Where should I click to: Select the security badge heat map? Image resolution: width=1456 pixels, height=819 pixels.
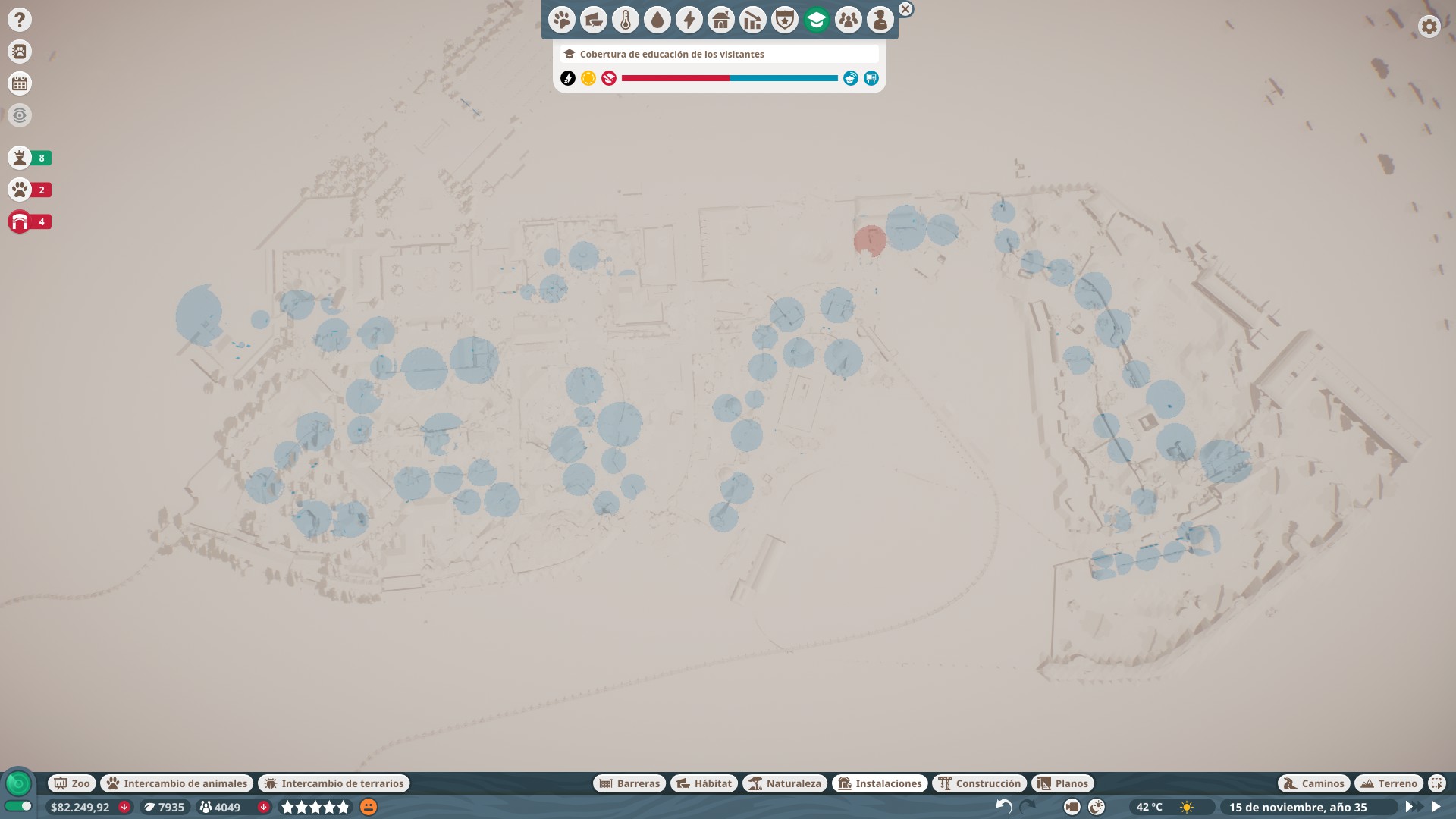[x=785, y=20]
